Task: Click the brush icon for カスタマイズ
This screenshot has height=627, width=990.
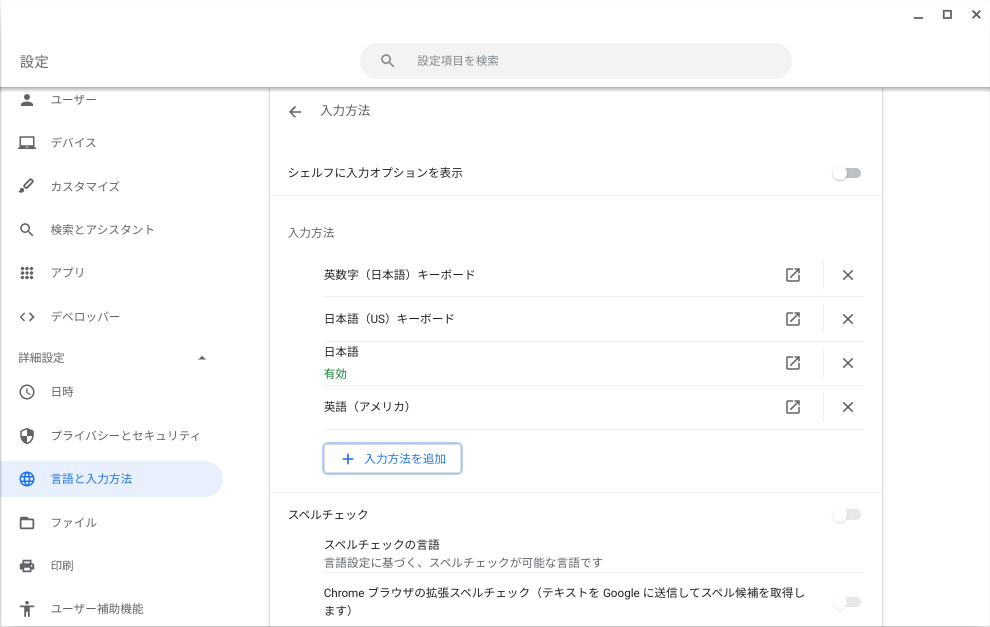Action: pos(27,186)
